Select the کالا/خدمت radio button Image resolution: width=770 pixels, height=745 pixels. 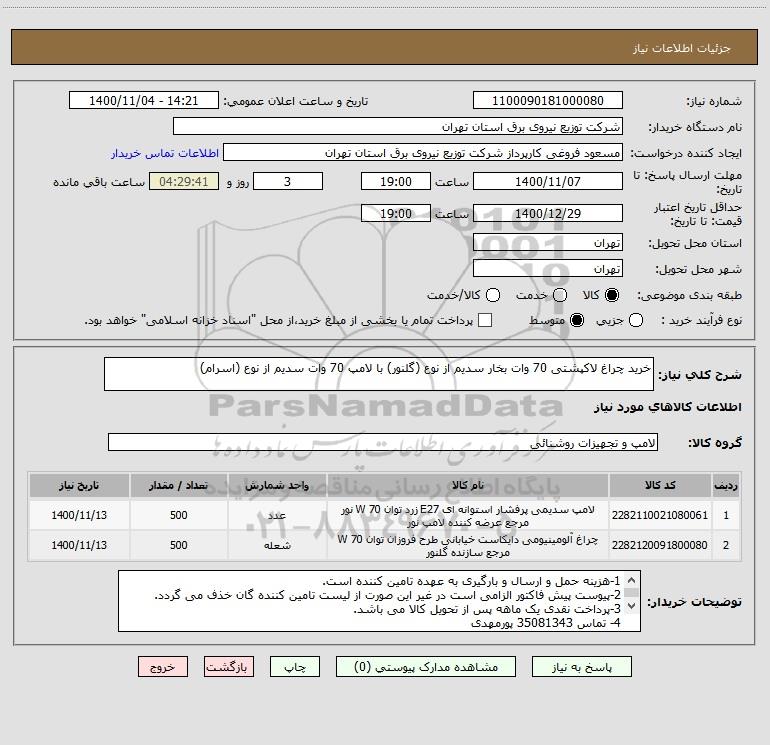(x=493, y=295)
